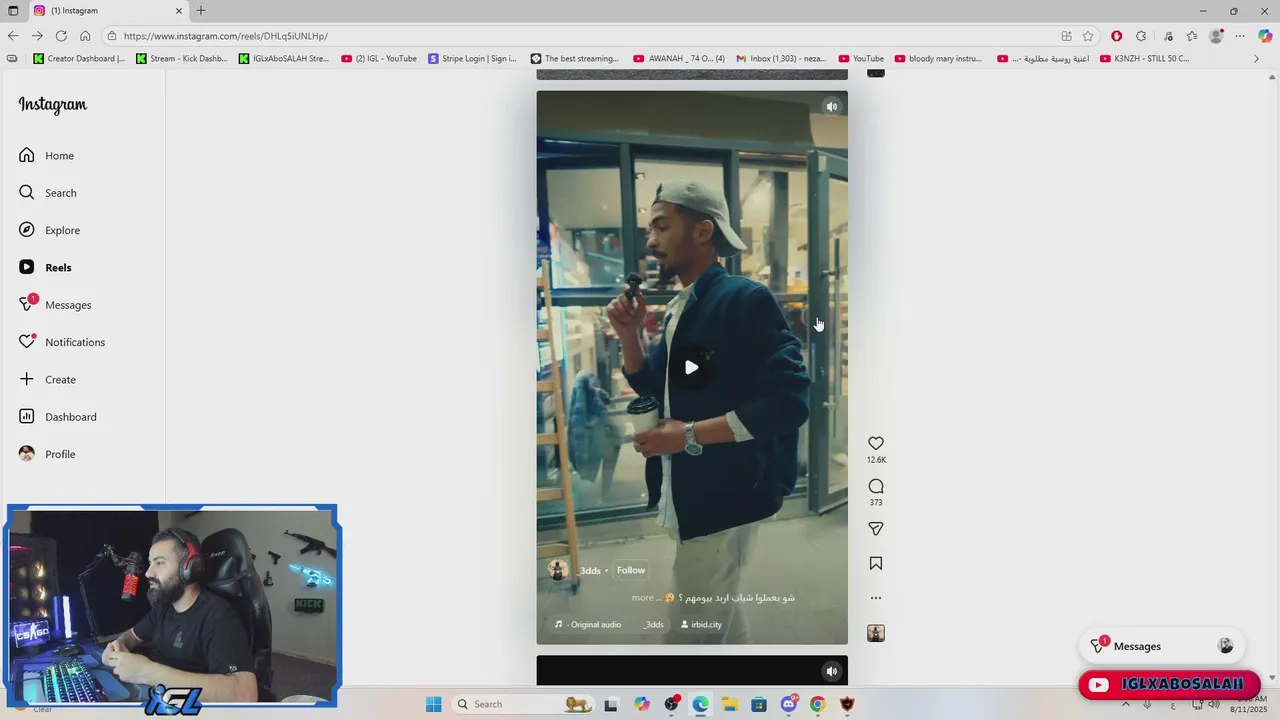Open OBS Studio from taskbar
This screenshot has width=1280, height=720.
point(671,704)
